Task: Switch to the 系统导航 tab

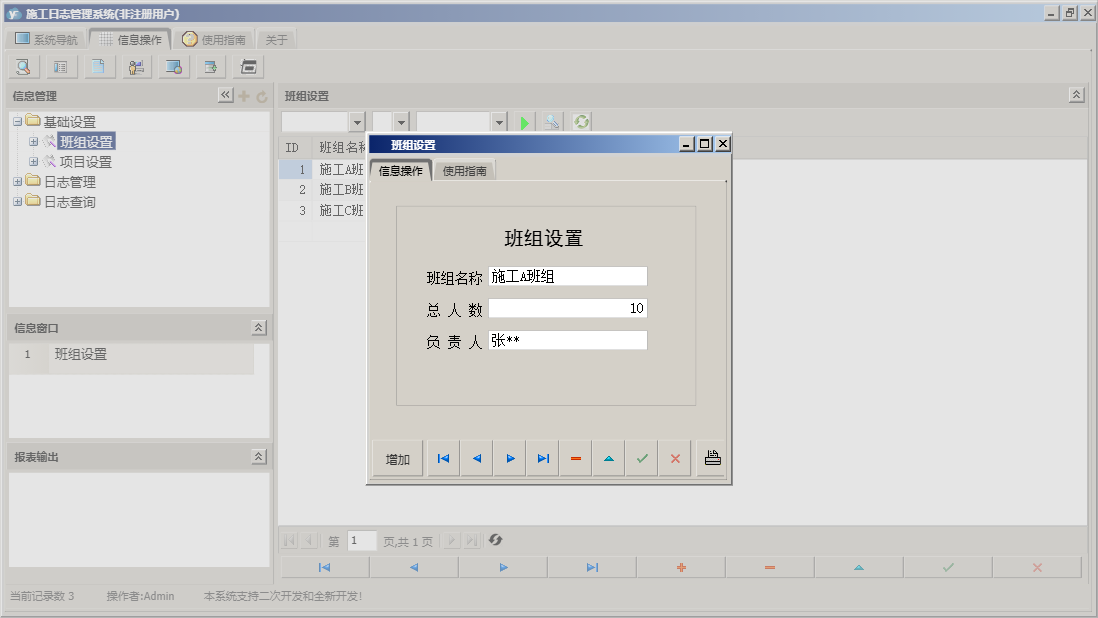Action: pos(46,40)
